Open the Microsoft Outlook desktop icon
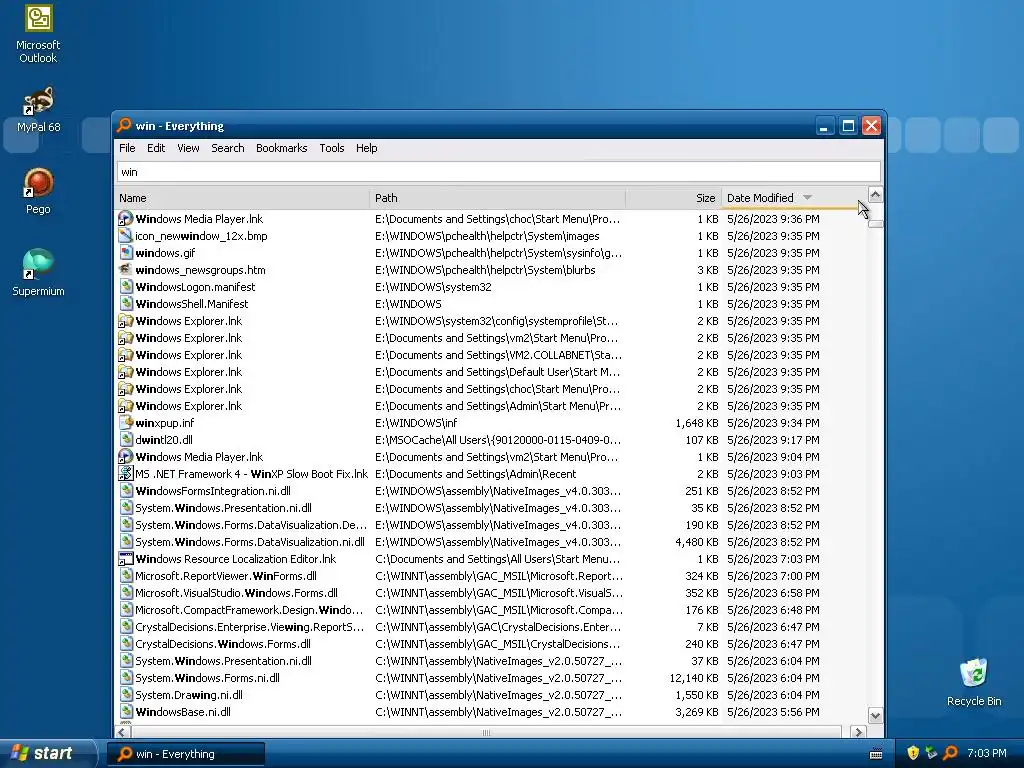The image size is (1024, 768). point(38,34)
